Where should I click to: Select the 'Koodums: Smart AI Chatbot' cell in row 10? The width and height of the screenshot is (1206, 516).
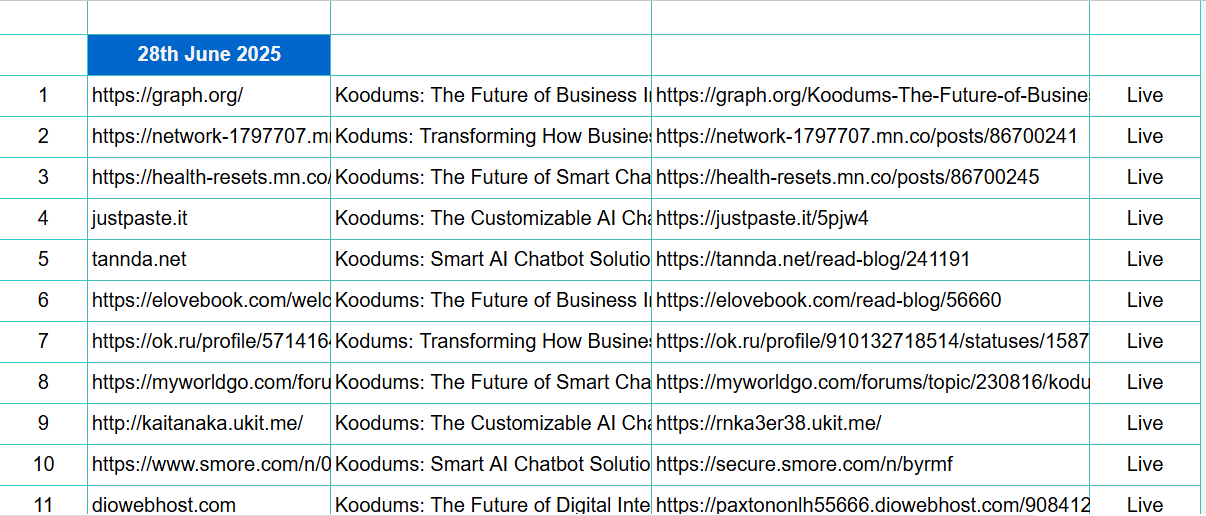click(491, 464)
